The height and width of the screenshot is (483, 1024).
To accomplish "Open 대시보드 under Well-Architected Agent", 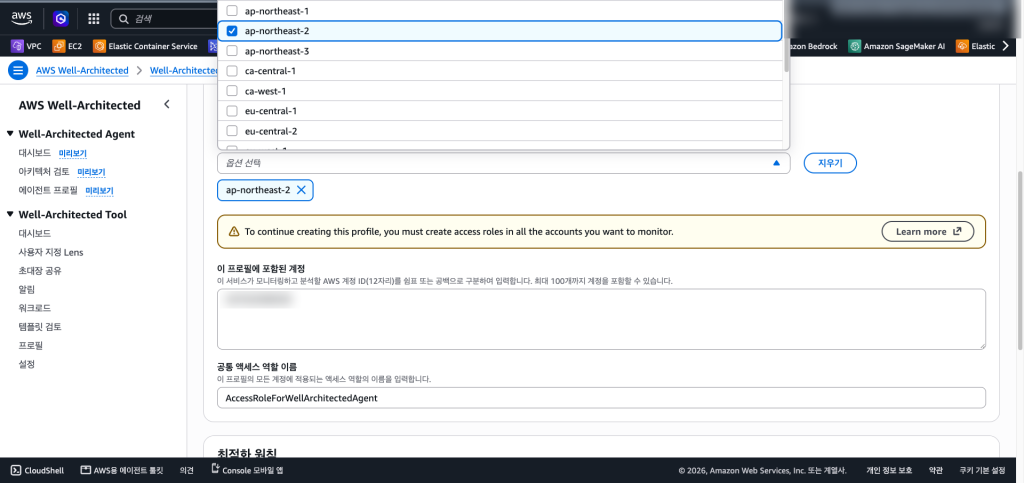I will point(35,153).
